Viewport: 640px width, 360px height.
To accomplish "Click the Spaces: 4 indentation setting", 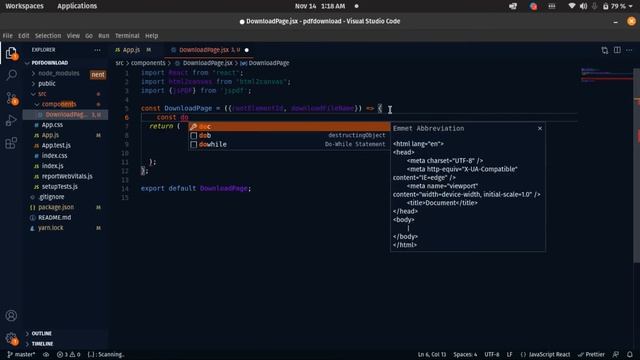I will 465,354.
